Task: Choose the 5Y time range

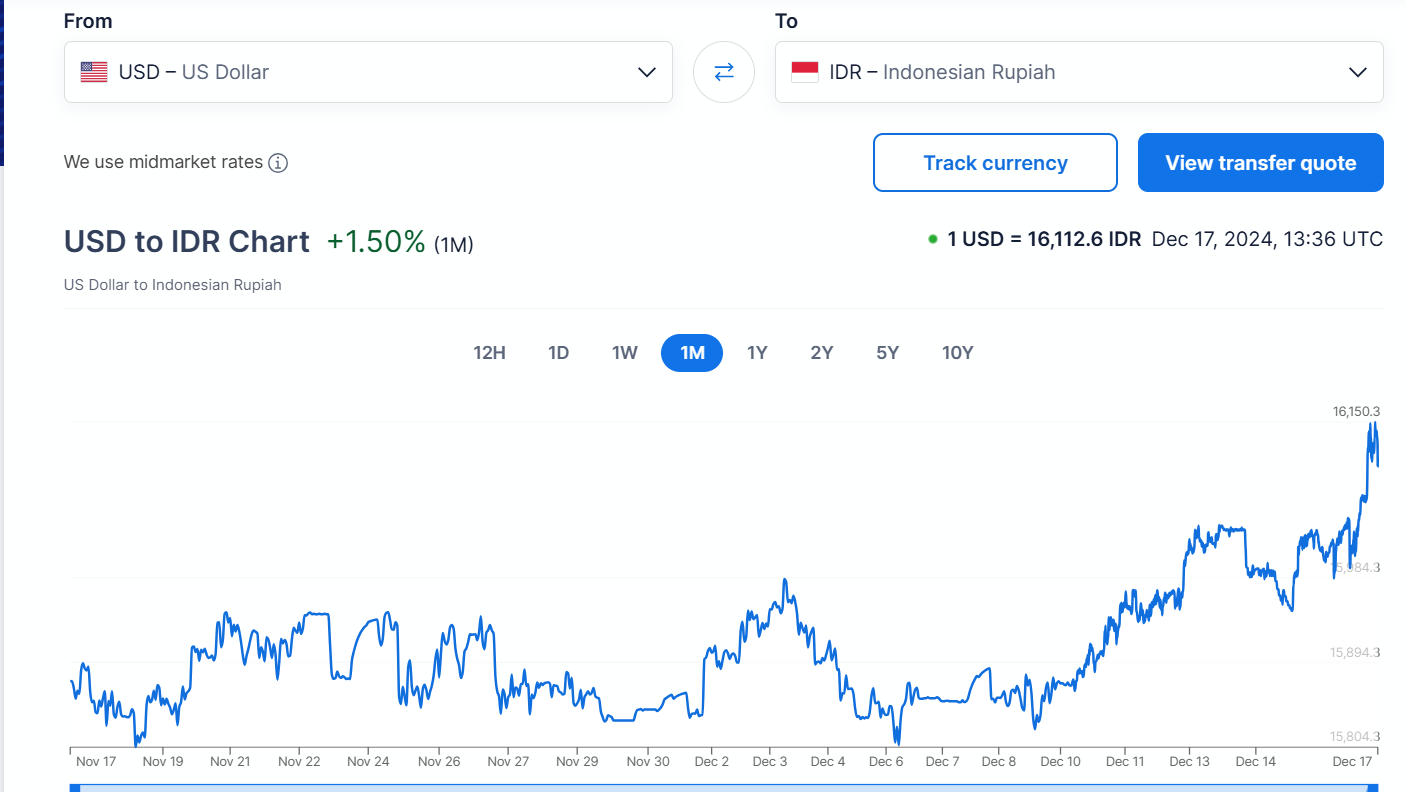Action: click(x=887, y=353)
